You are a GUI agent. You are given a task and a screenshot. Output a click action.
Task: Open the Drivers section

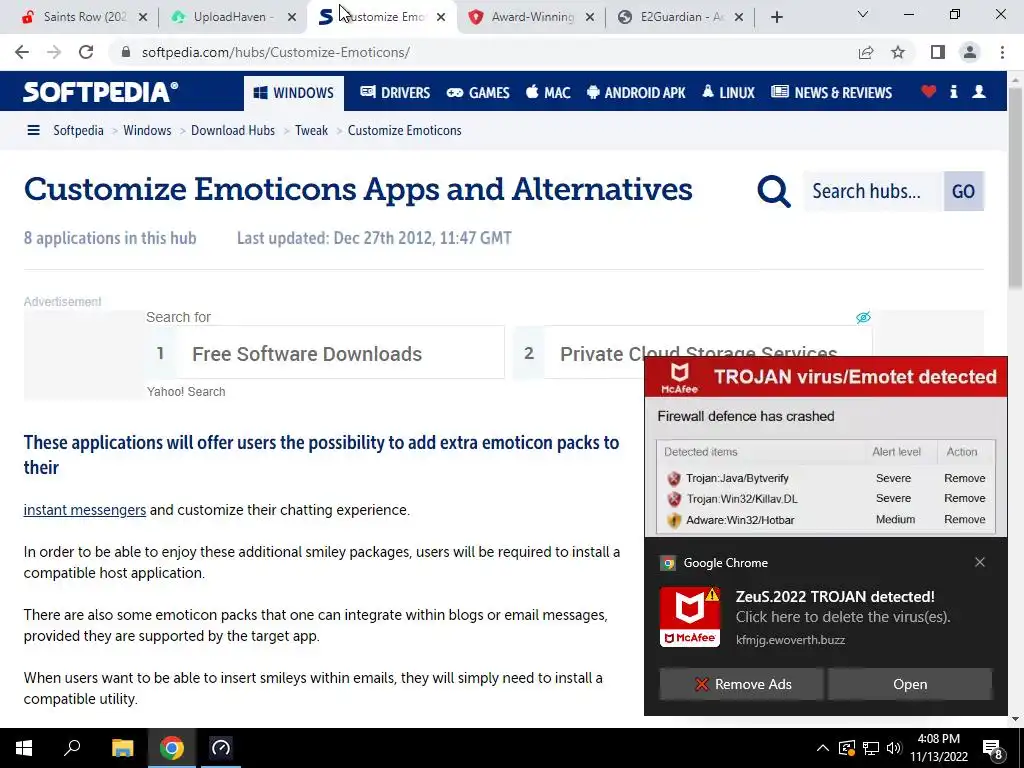point(395,93)
